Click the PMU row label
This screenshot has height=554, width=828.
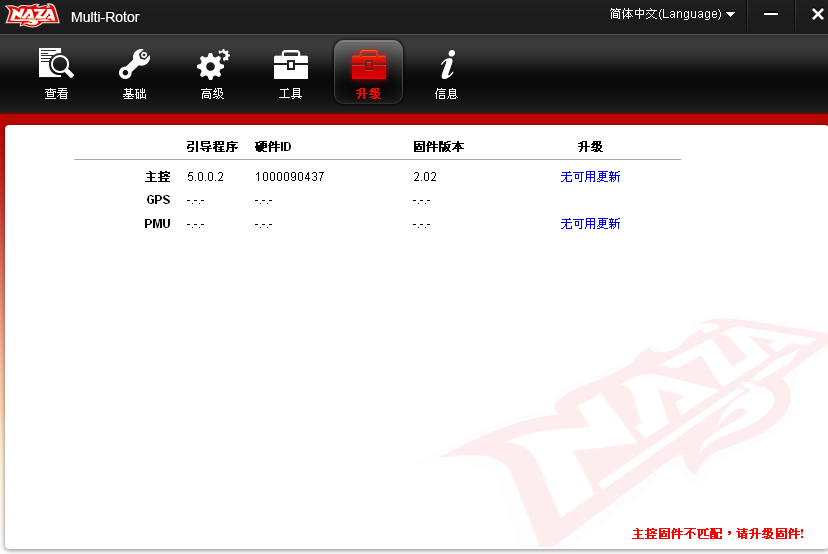(x=157, y=223)
